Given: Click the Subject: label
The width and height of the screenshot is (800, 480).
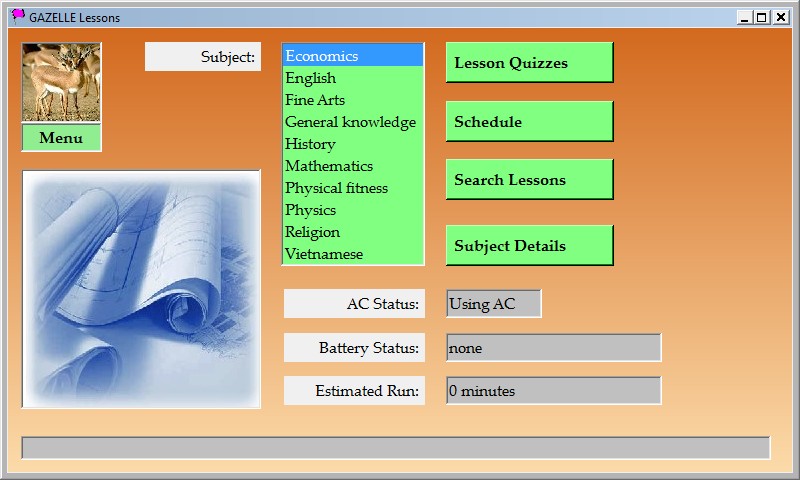Looking at the screenshot, I should tap(203, 57).
